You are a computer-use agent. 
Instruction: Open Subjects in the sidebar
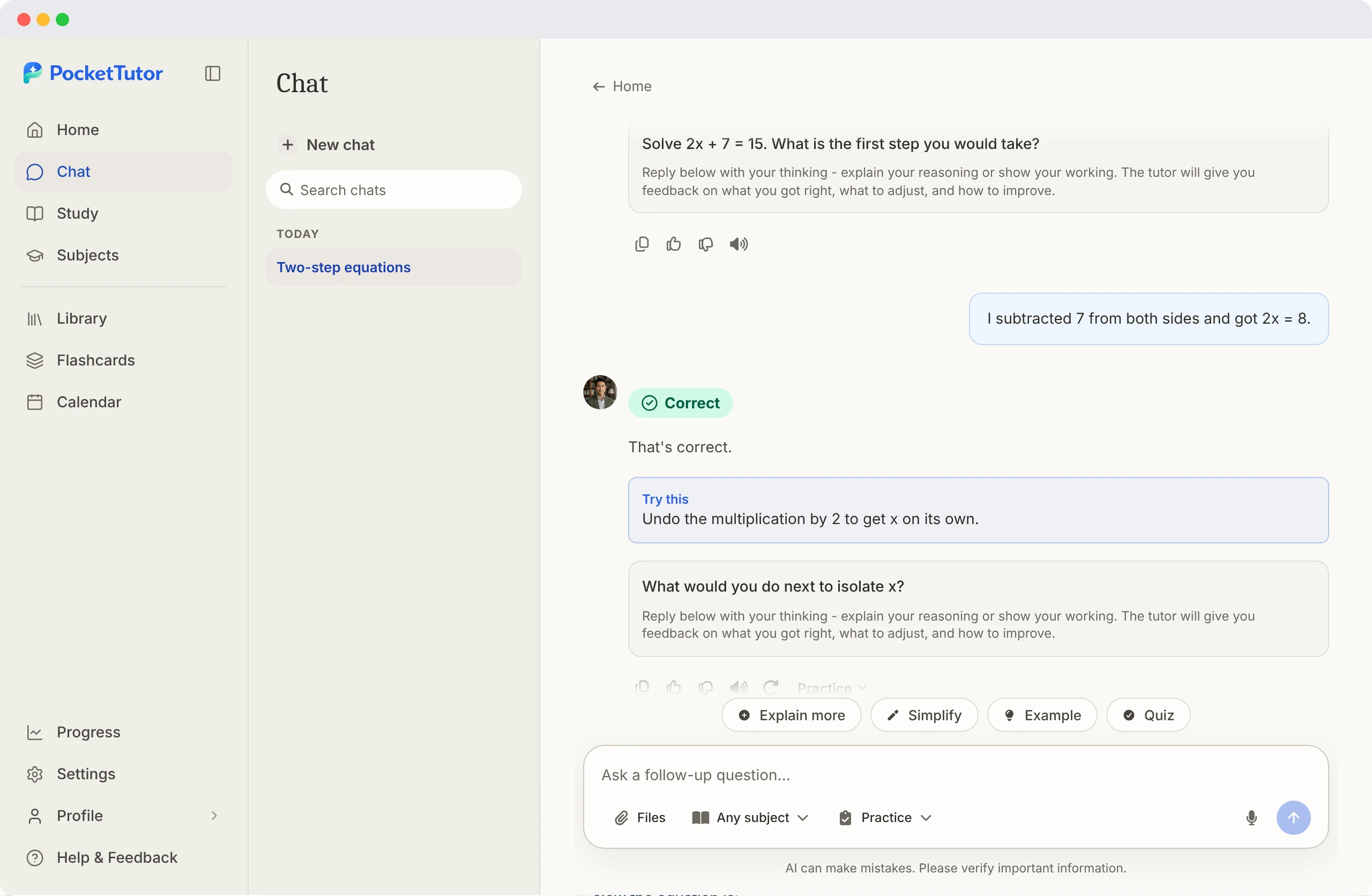123,255
